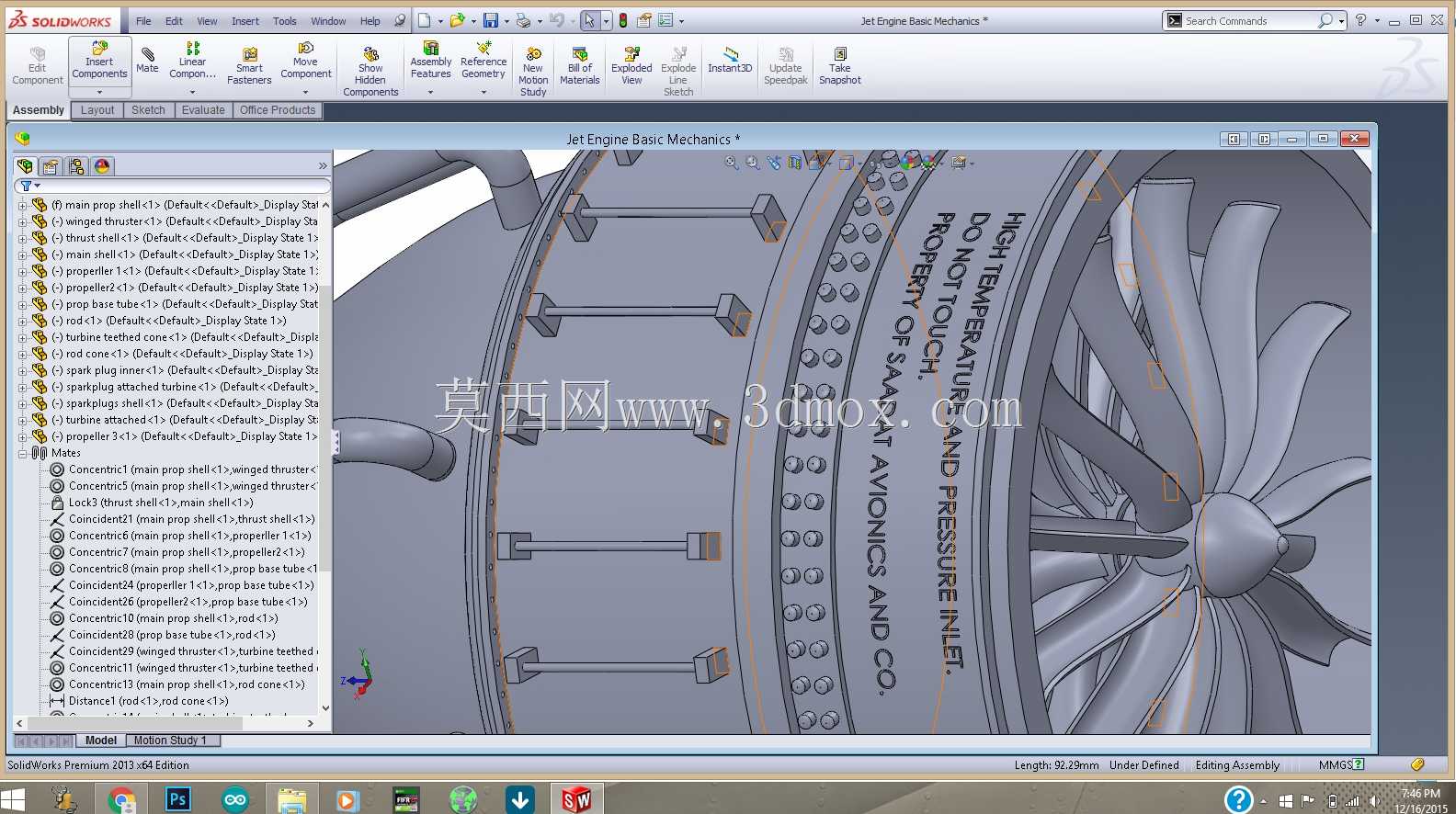Select the Coincident21 mate
Viewport: 1456px width, 814px height.
point(182,519)
